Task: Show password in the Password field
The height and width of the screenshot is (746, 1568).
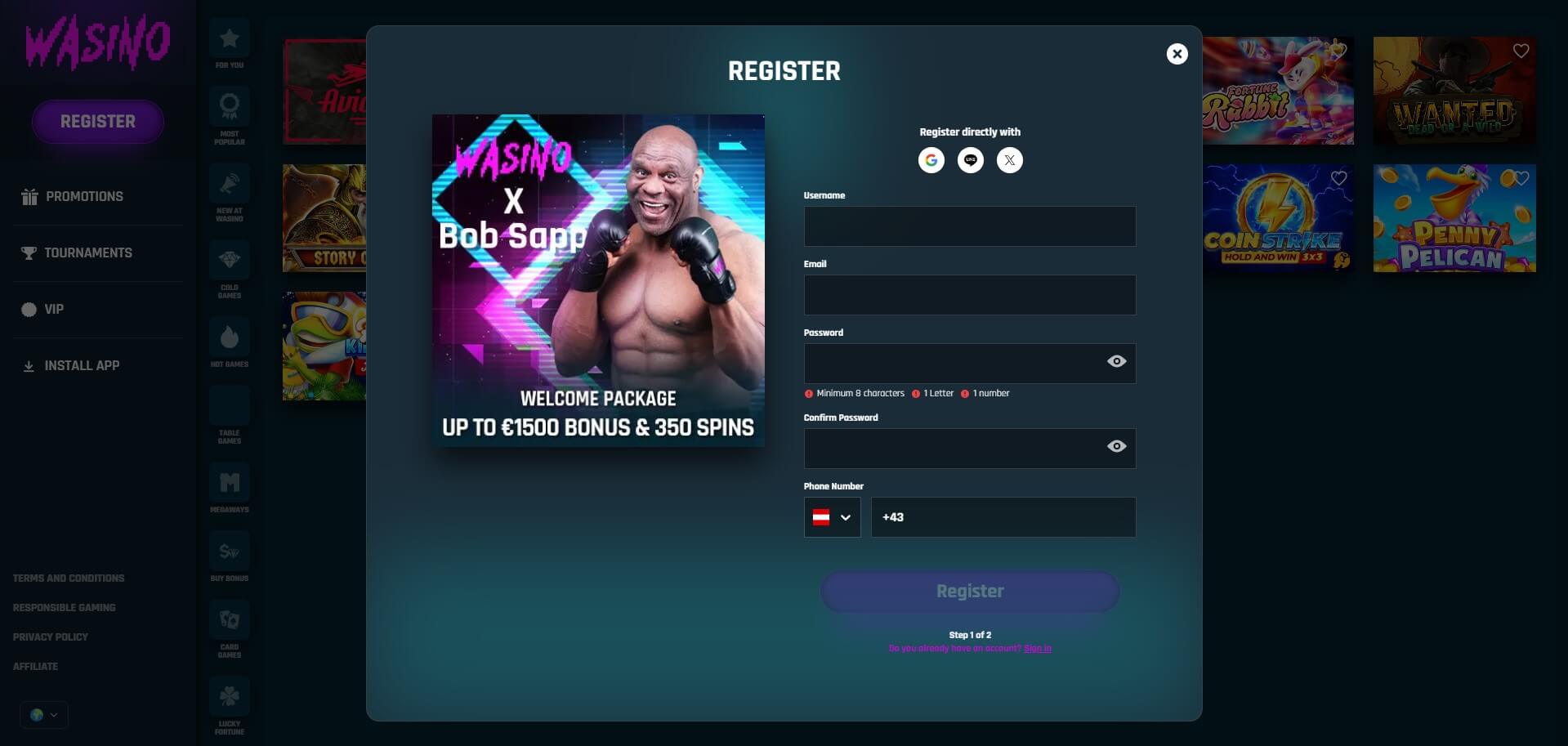Action: pos(1116,361)
